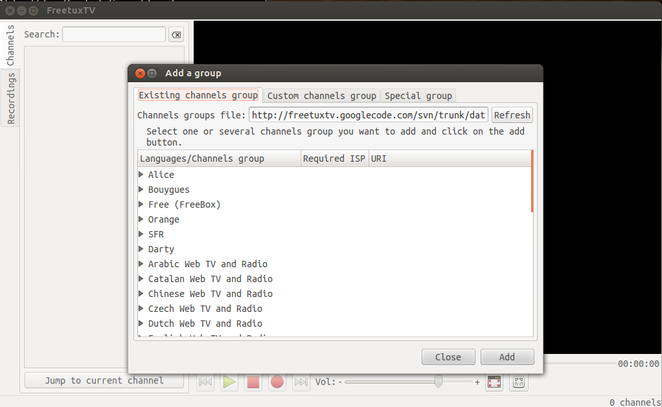This screenshot has width=662, height=407.
Task: Click the 00:00:00 time display
Action: (638, 364)
